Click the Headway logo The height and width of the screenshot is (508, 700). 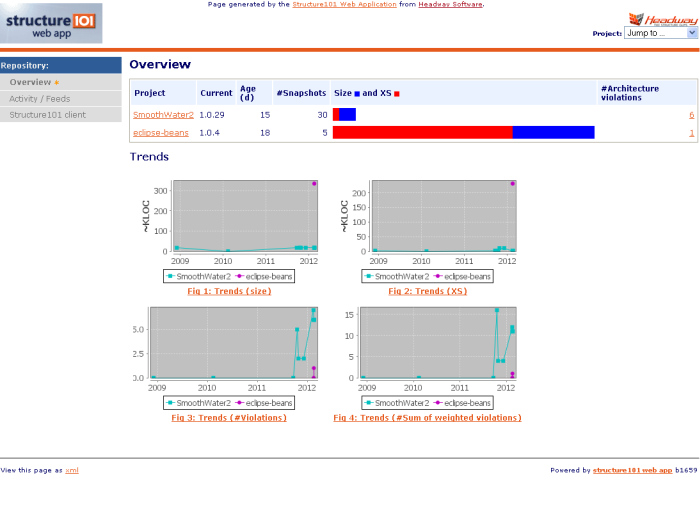(663, 20)
